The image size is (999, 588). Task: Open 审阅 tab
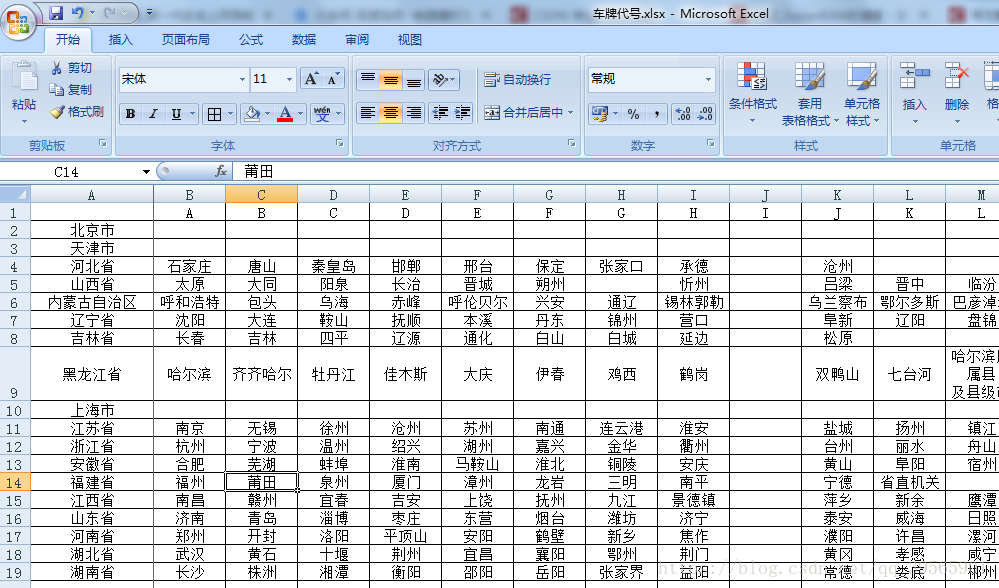tap(357, 39)
